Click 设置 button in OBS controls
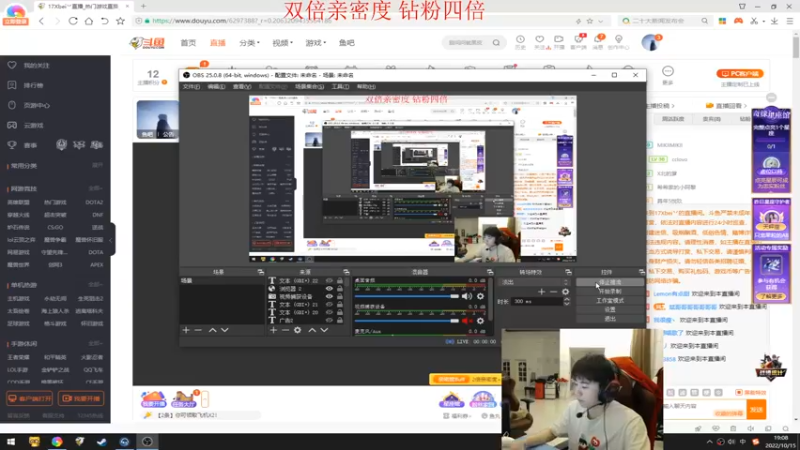Screen dimensions: 800x450 coord(610,310)
